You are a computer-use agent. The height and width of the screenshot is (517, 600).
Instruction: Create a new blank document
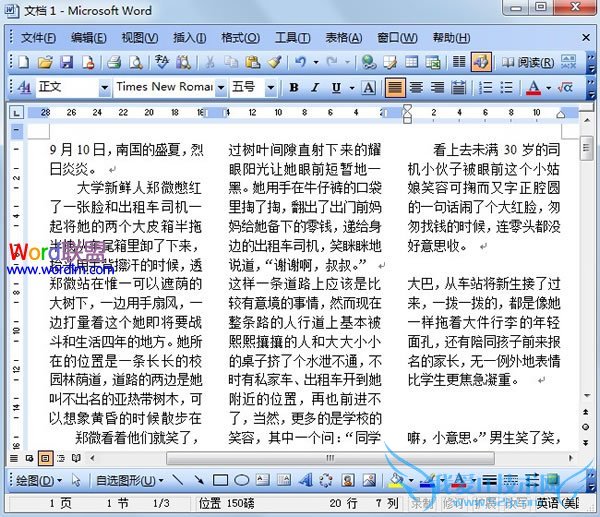tap(24, 62)
